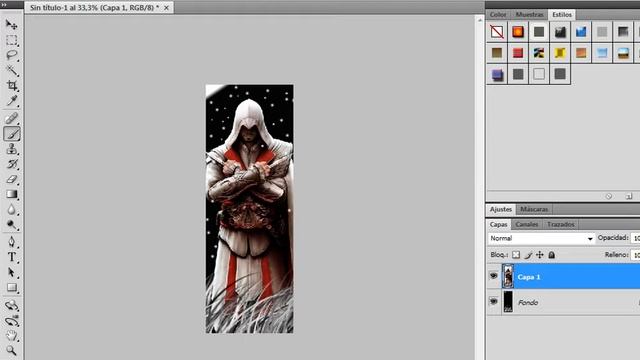The height and width of the screenshot is (360, 640).
Task: Switch to the Capas tab
Action: 498,224
